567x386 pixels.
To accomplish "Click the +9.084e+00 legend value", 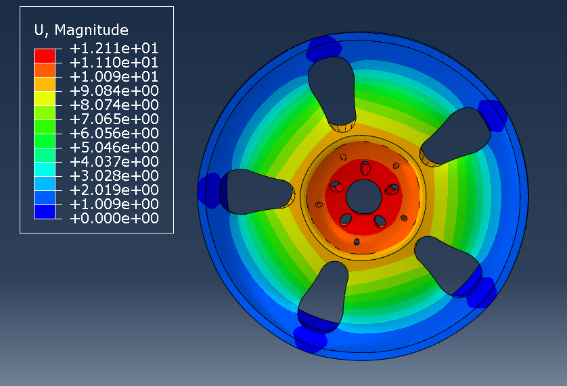I will click(x=114, y=91).
